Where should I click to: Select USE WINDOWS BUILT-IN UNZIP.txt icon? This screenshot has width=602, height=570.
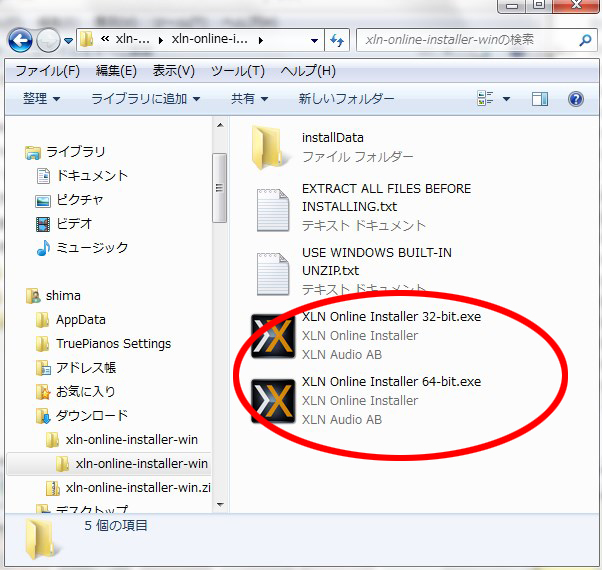pos(273,274)
